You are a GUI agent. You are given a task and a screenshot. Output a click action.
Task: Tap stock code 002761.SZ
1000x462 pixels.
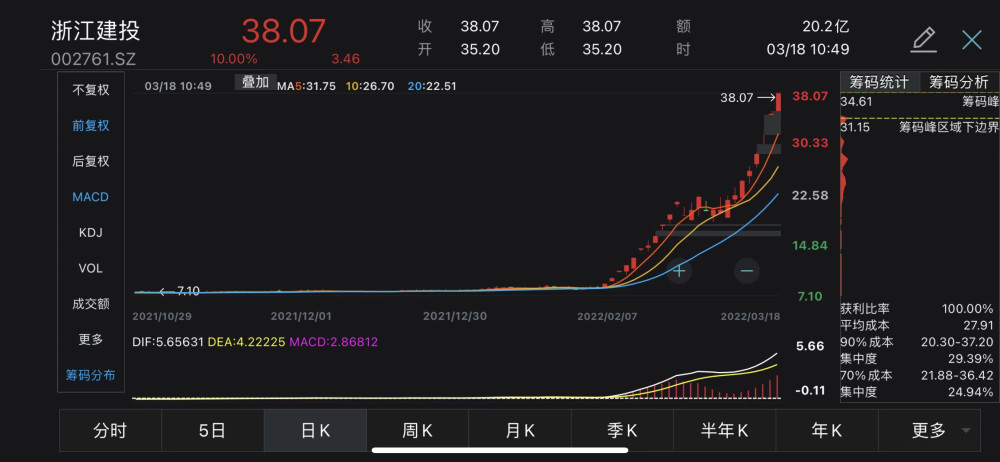pos(93,59)
